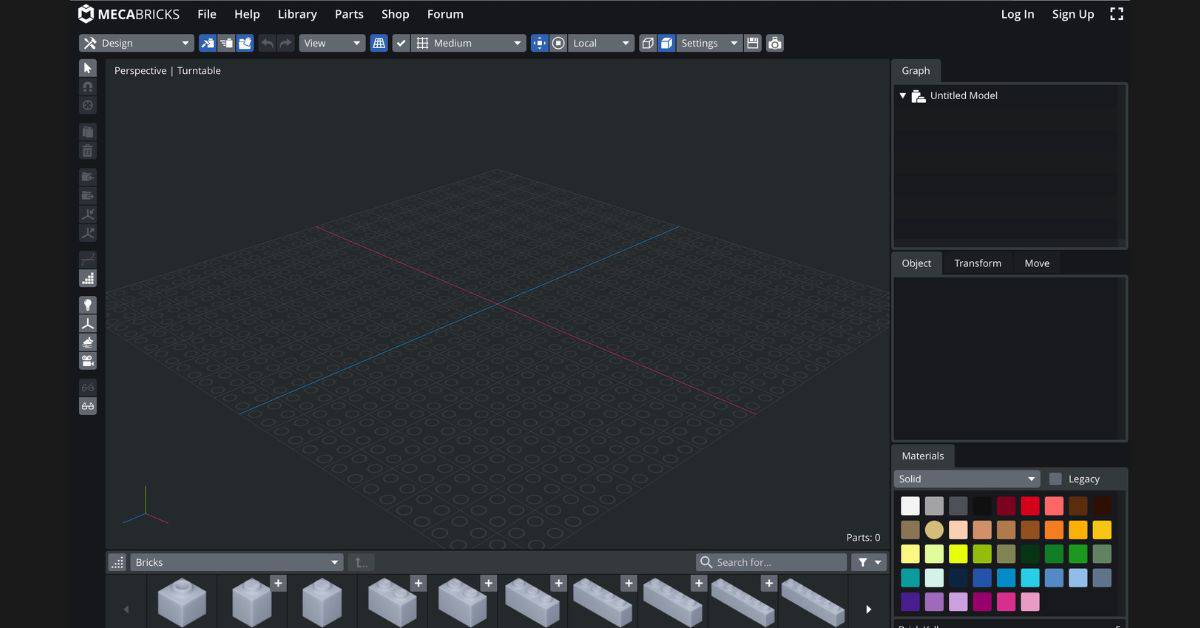Image resolution: width=1200 pixels, height=628 pixels.
Task: Click the fullscreen icon at top right
Action: coord(1117,14)
